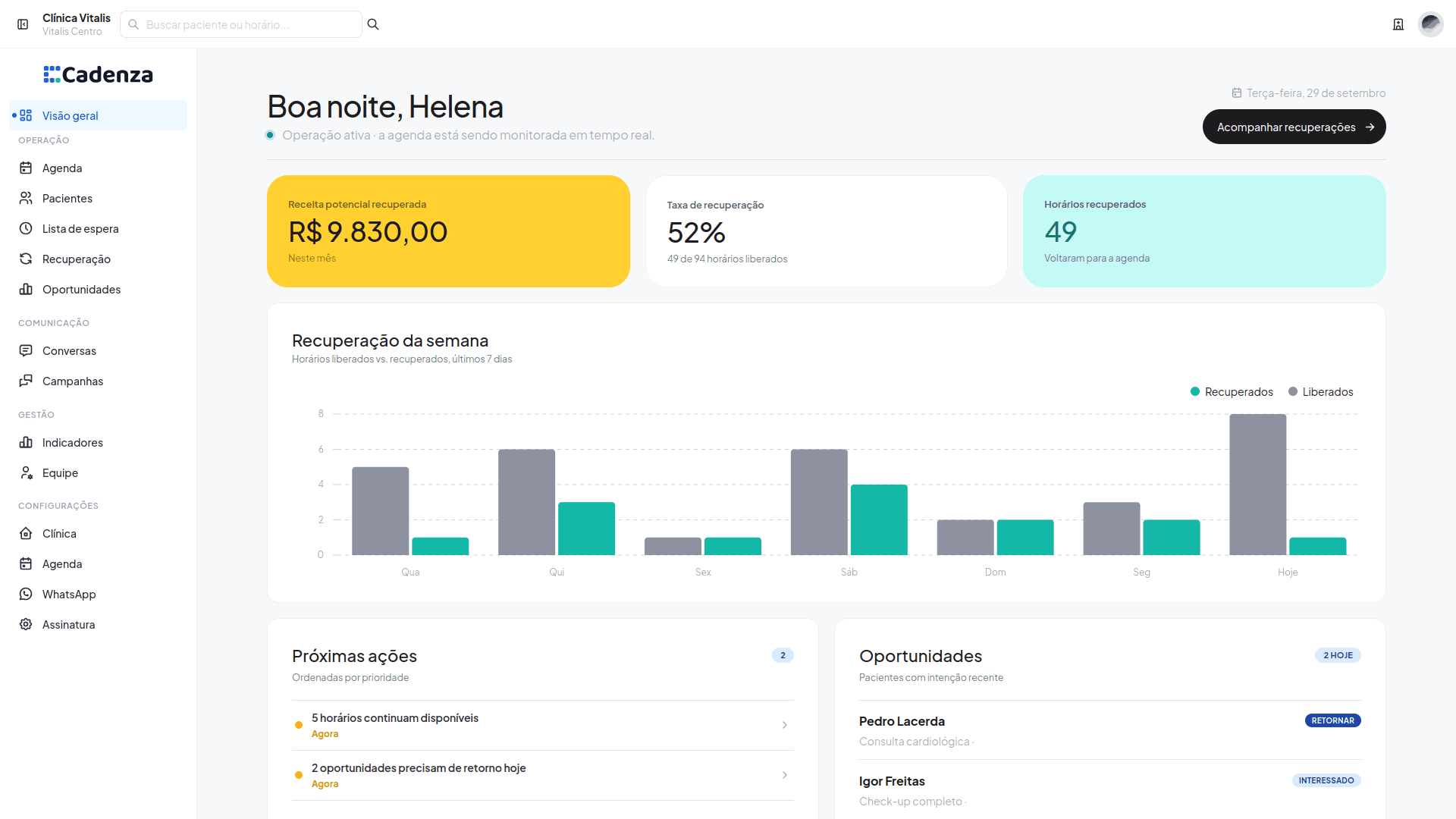Viewport: 1456px width, 819px height.
Task: Click the WhatsApp icon in sidebar
Action: 26,594
